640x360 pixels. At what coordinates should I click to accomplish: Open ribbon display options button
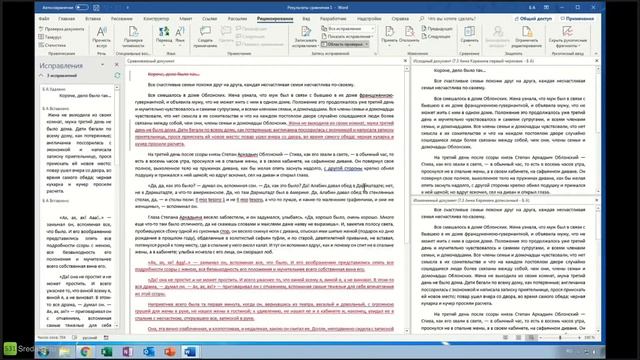click(x=546, y=7)
